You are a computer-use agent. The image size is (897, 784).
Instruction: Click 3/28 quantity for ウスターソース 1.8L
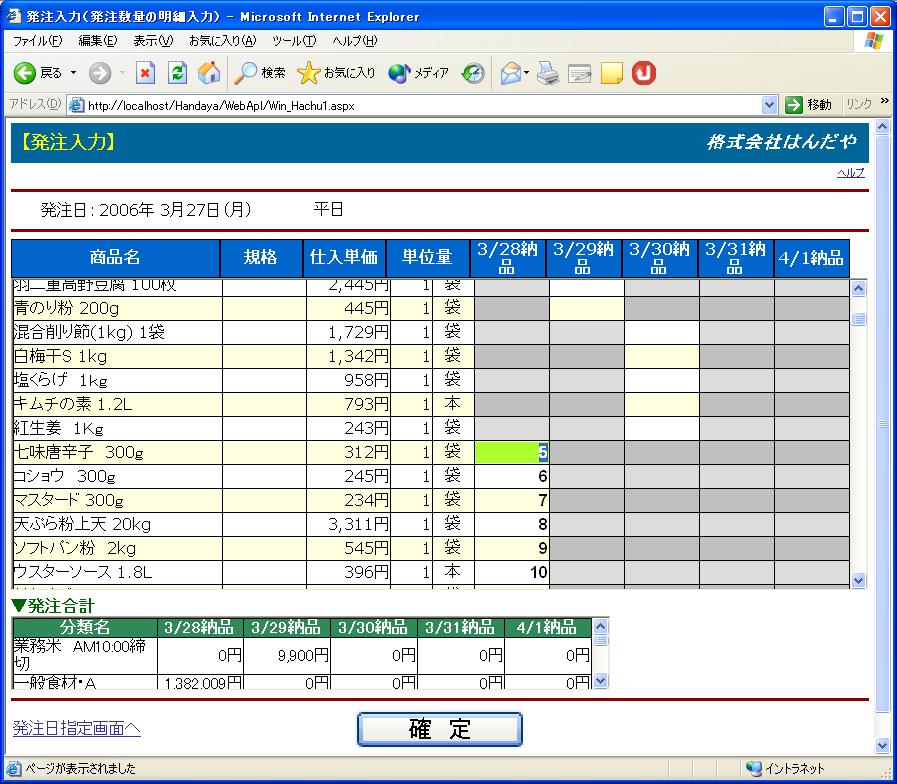(511, 572)
